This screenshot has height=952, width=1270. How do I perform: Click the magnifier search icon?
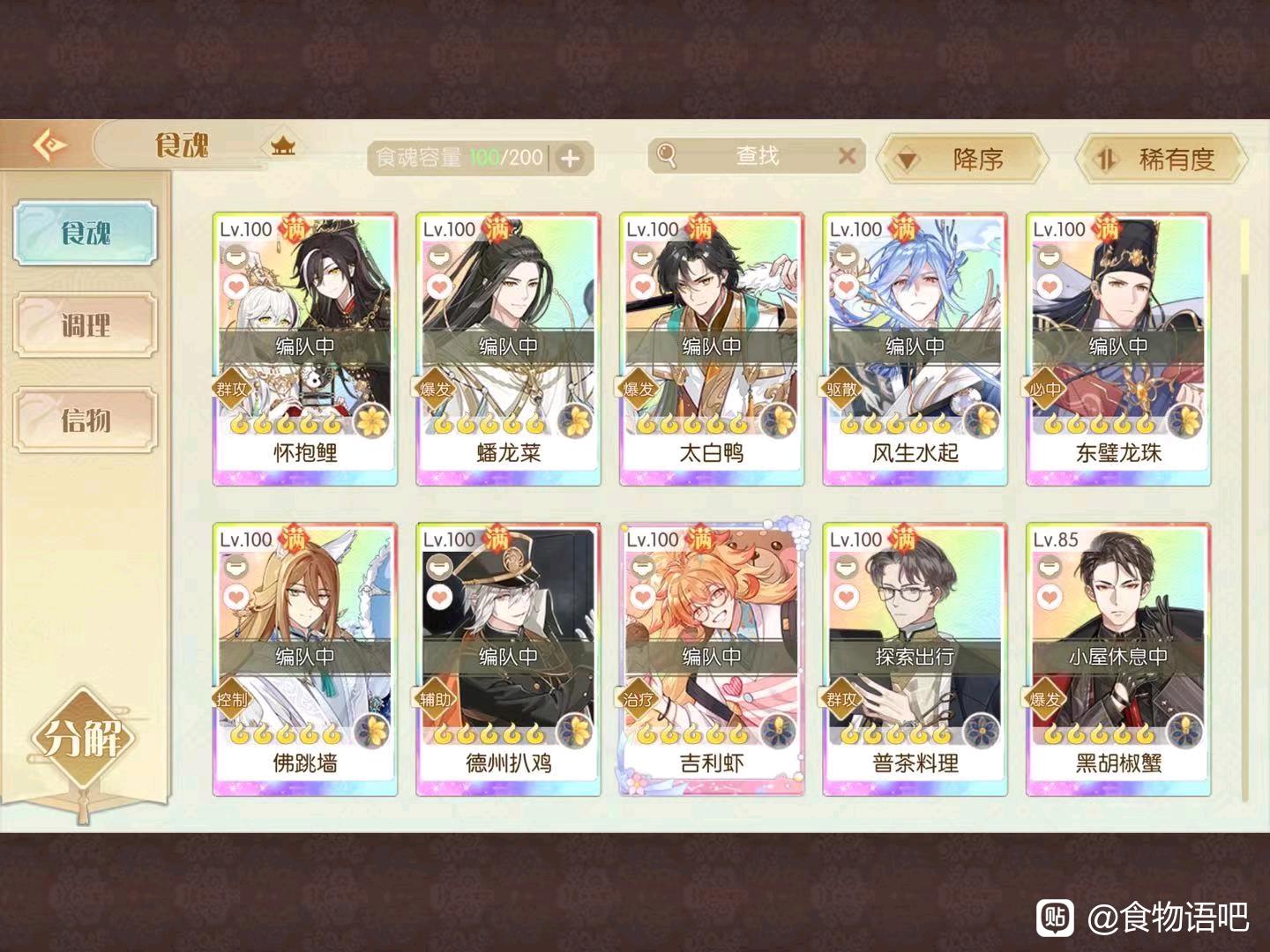(668, 156)
